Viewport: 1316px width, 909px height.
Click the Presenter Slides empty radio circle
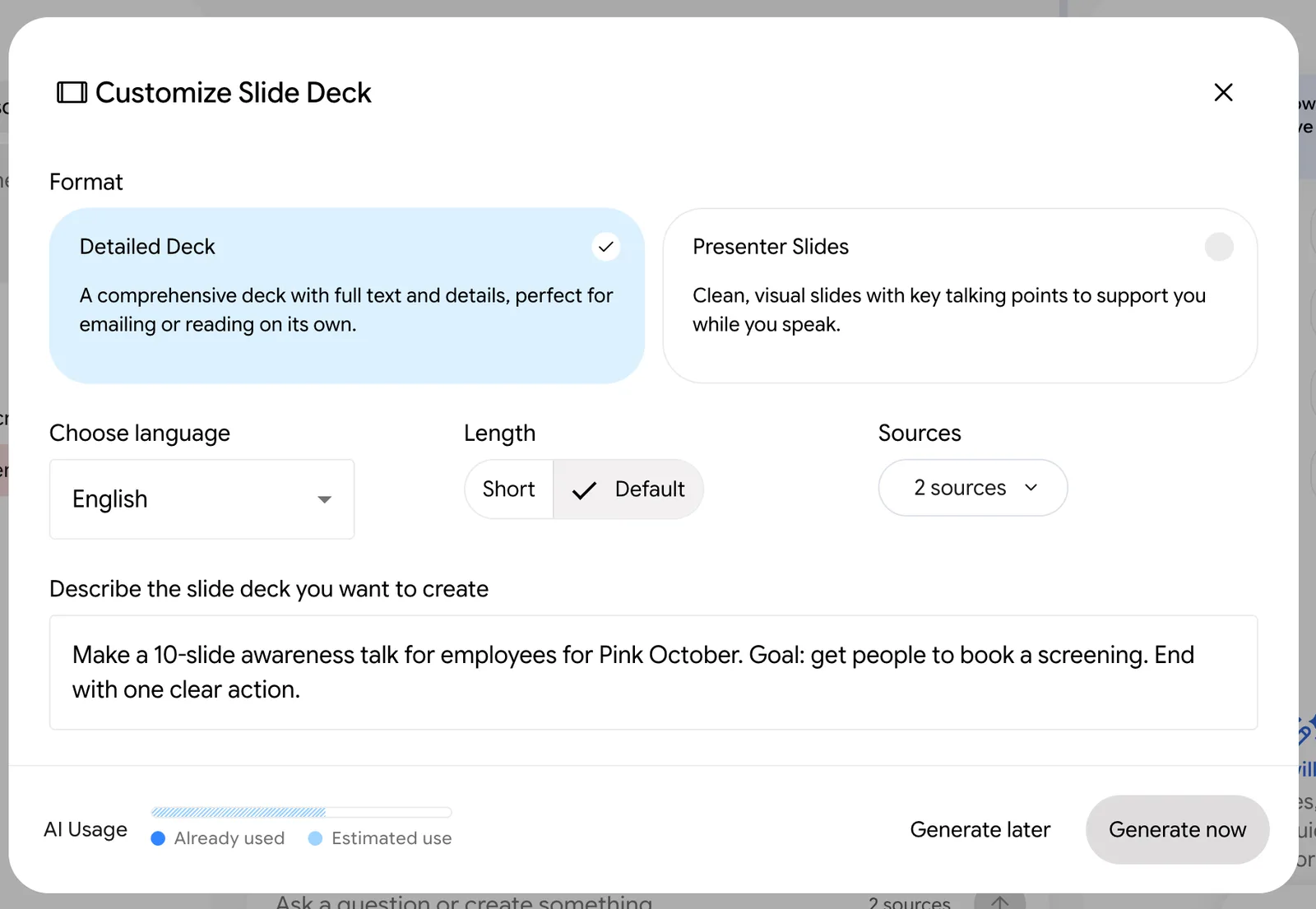(1219, 247)
